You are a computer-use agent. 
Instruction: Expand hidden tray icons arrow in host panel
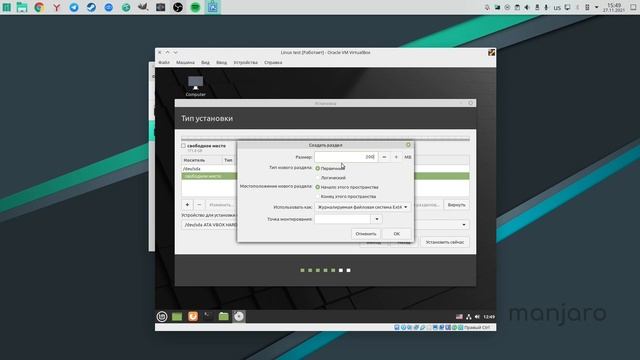[x=597, y=7]
